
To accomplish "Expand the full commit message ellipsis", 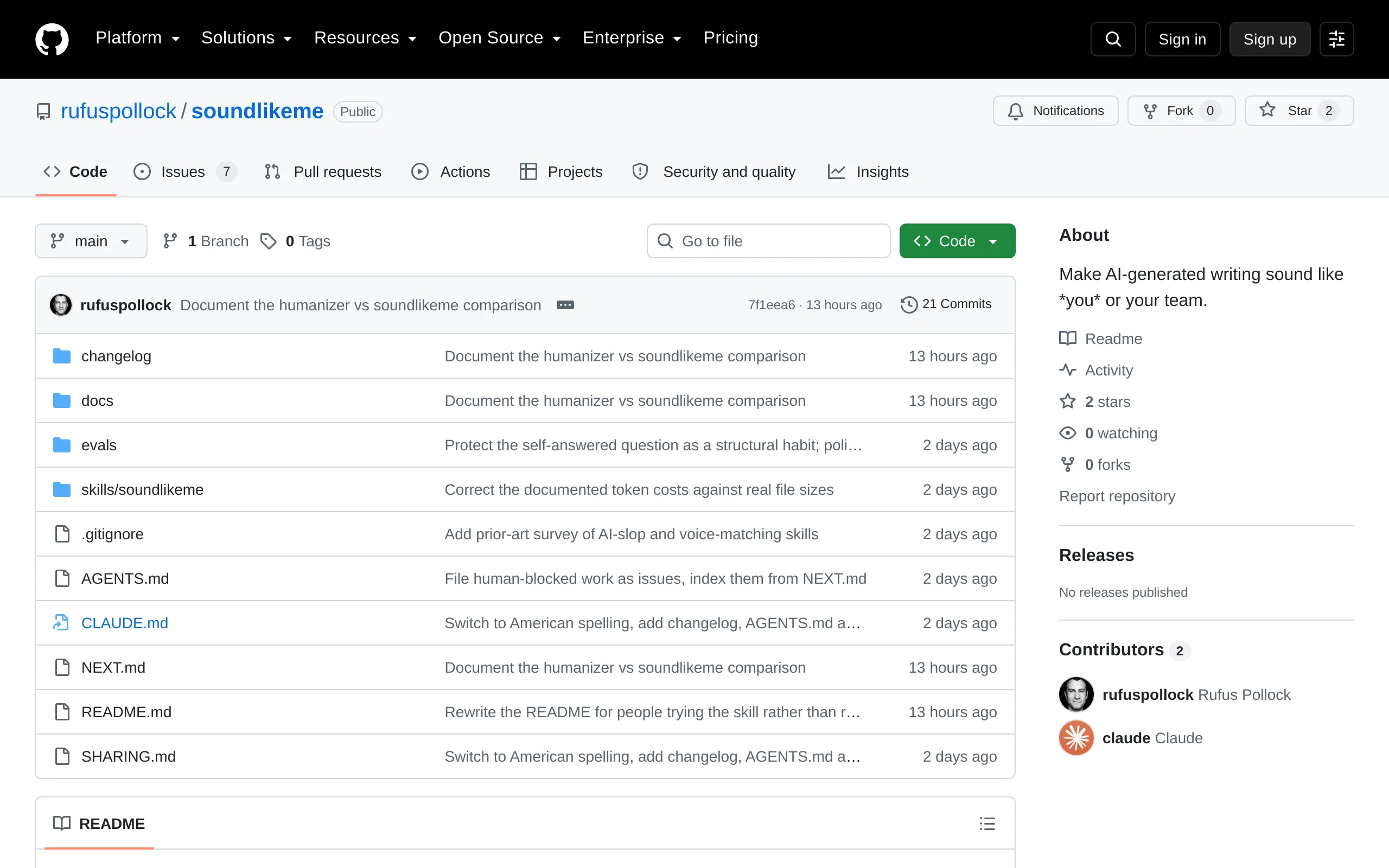I will coord(565,305).
